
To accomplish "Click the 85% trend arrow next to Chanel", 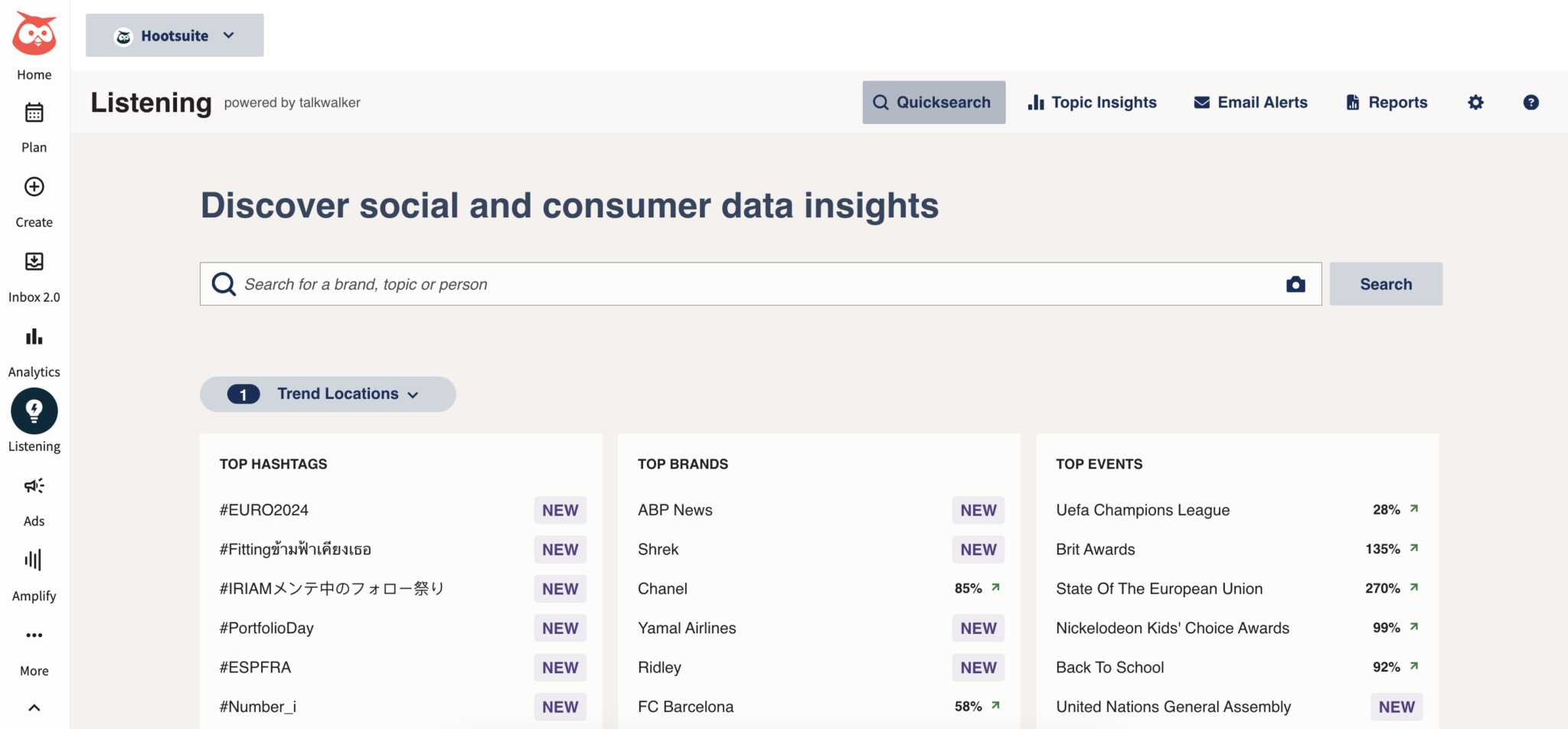I will click(x=995, y=588).
